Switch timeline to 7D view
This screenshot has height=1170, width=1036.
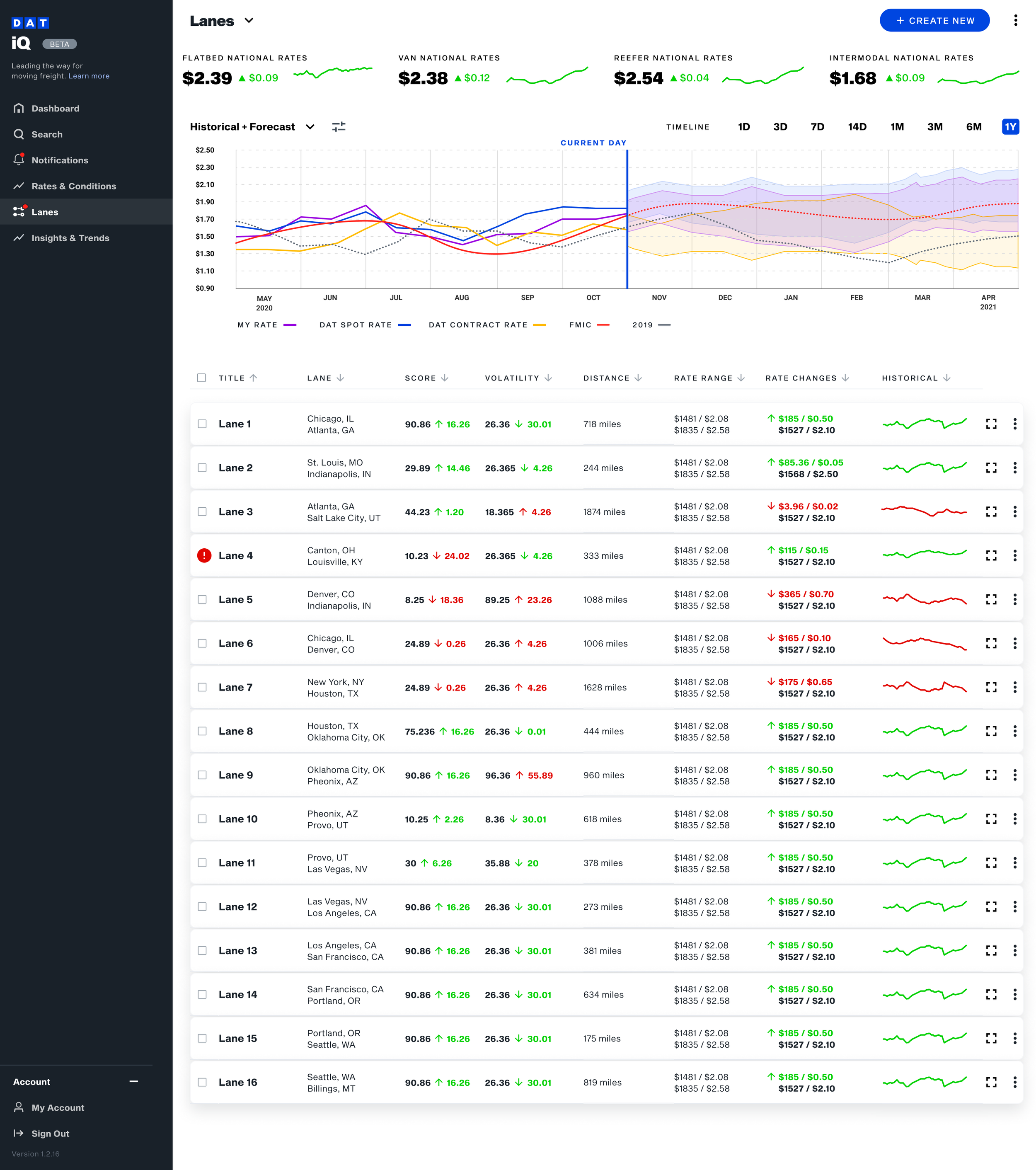817,126
